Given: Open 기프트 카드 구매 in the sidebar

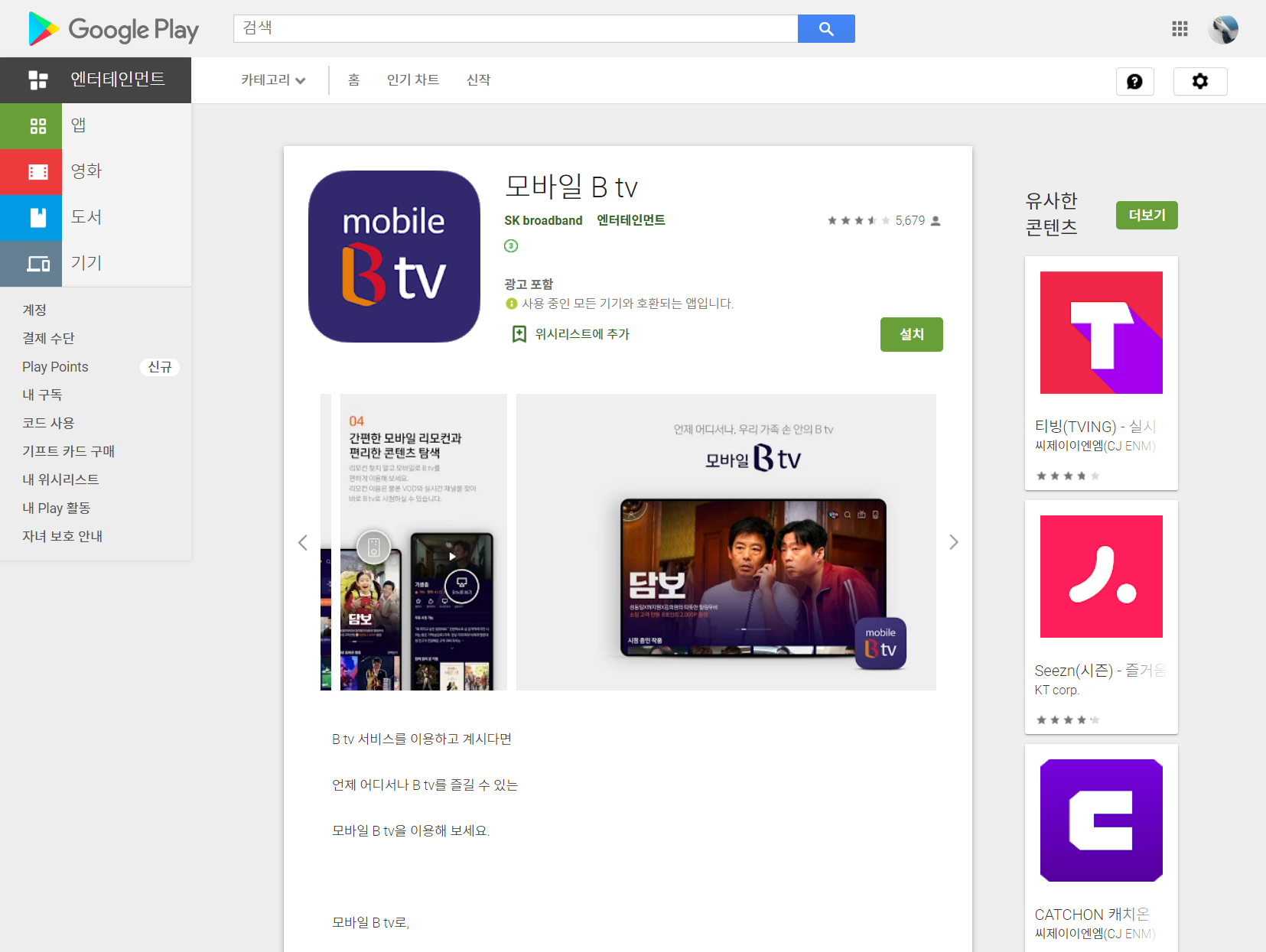Looking at the screenshot, I should click(x=68, y=451).
